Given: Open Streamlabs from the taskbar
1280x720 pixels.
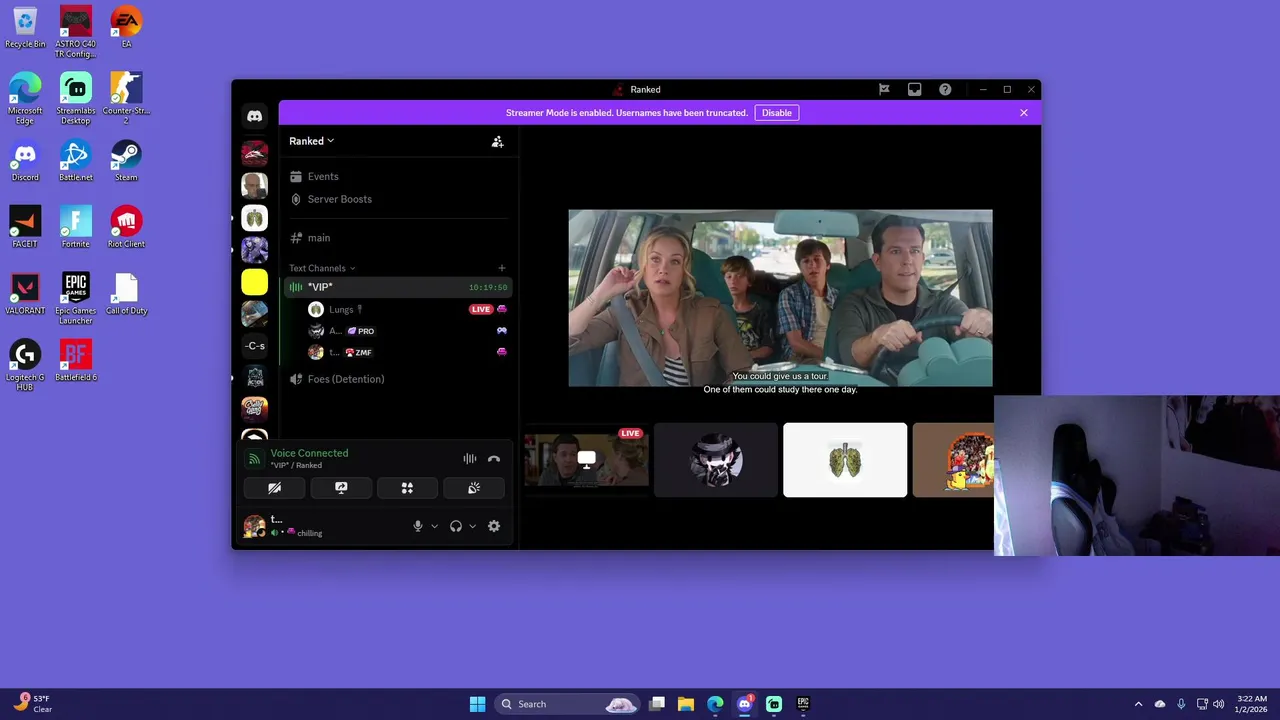Looking at the screenshot, I should 774,704.
